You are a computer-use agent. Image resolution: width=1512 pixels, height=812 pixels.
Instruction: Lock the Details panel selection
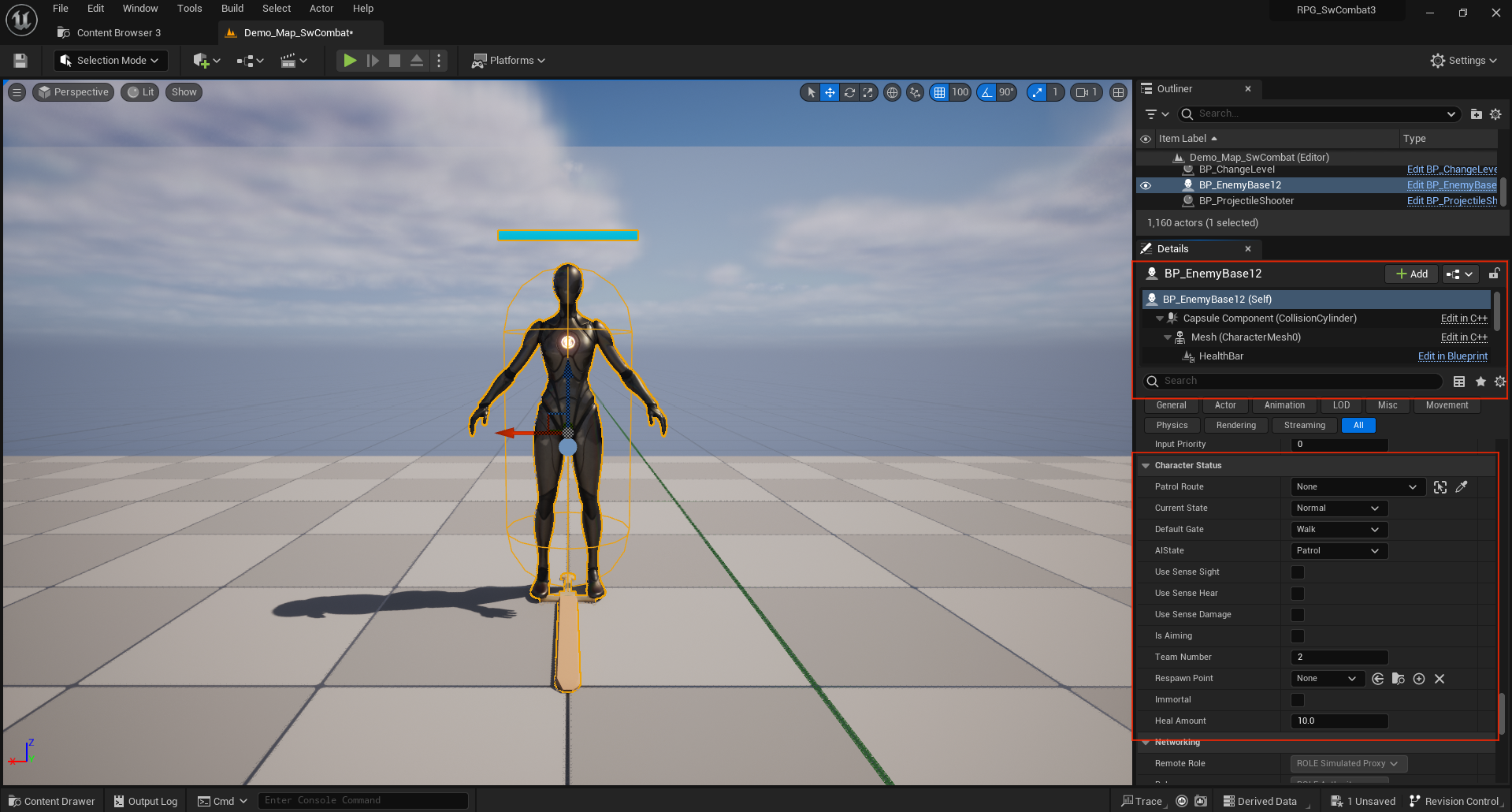pos(1494,274)
